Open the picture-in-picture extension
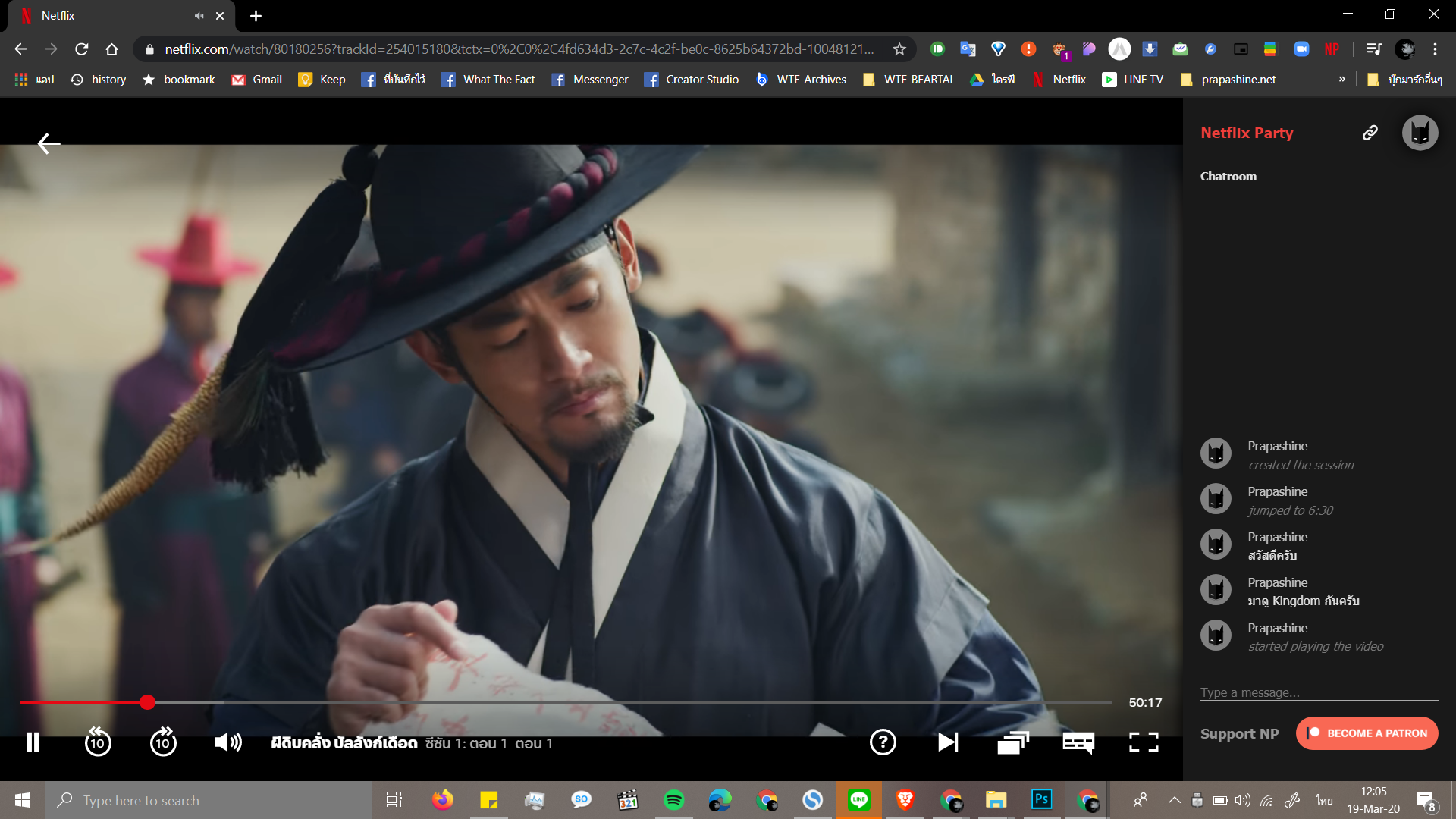 1241,49
